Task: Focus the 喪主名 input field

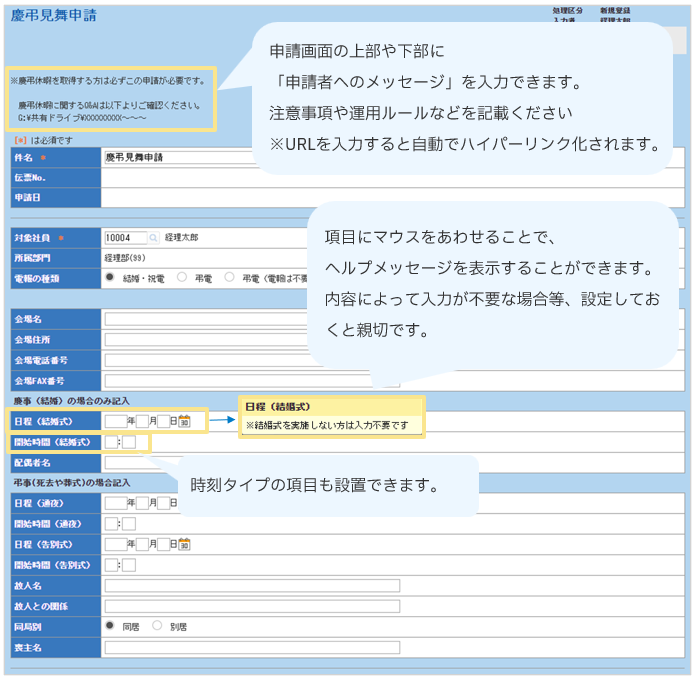Action: click(250, 647)
